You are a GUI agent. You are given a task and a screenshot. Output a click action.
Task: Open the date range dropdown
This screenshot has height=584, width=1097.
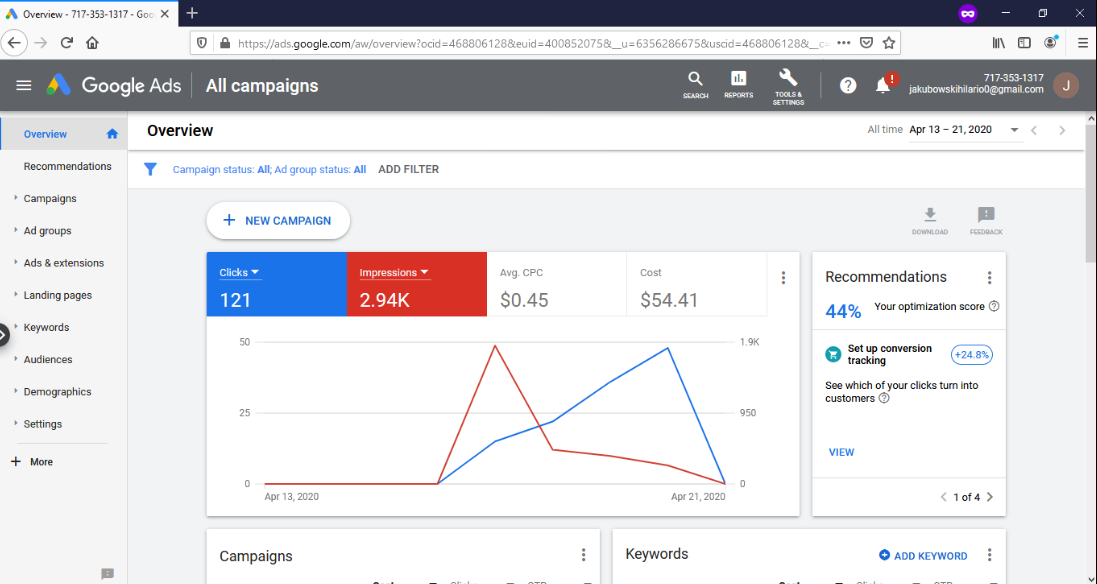point(965,130)
